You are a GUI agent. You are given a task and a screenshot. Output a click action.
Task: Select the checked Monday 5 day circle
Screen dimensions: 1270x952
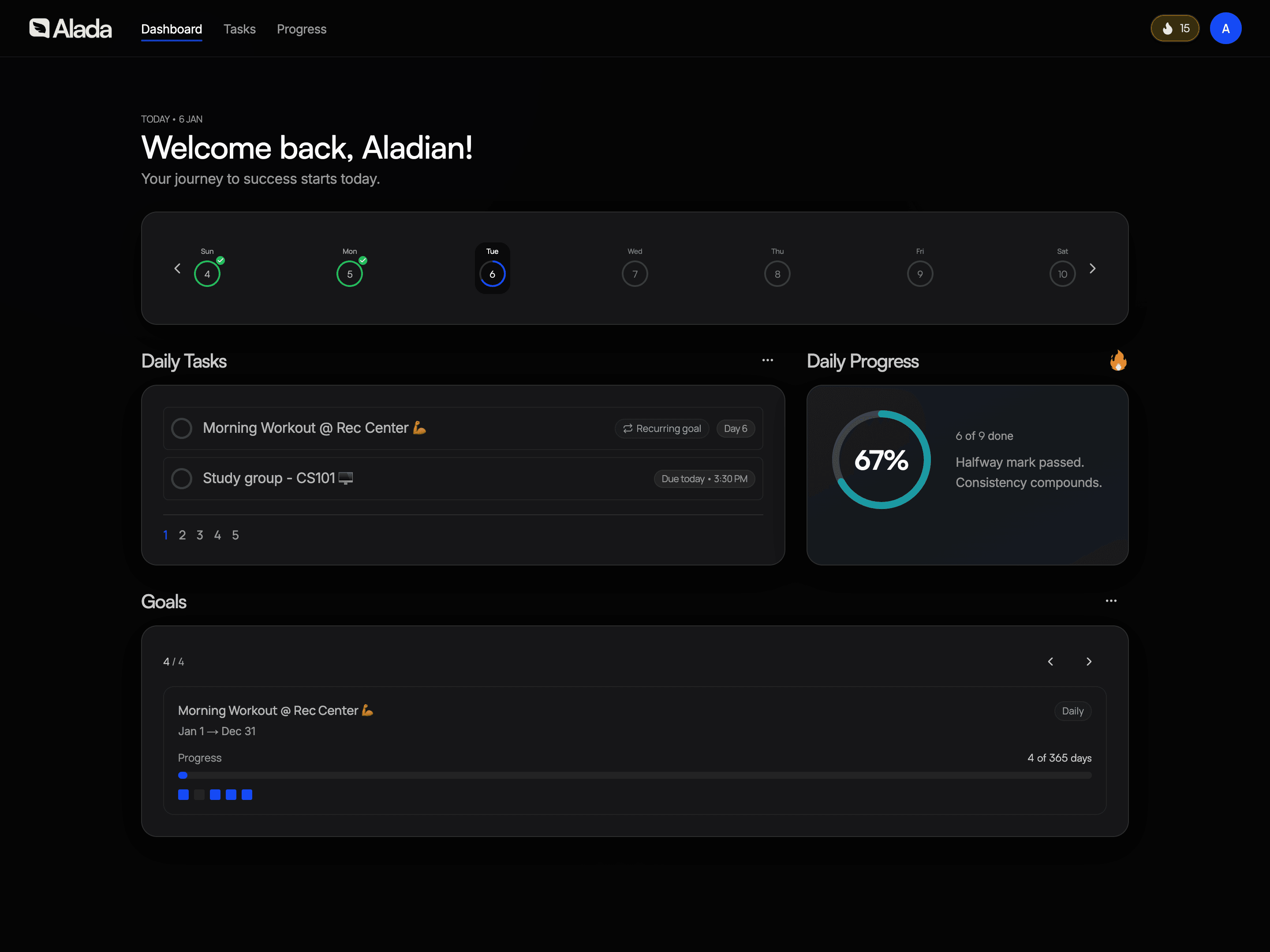(x=349, y=274)
